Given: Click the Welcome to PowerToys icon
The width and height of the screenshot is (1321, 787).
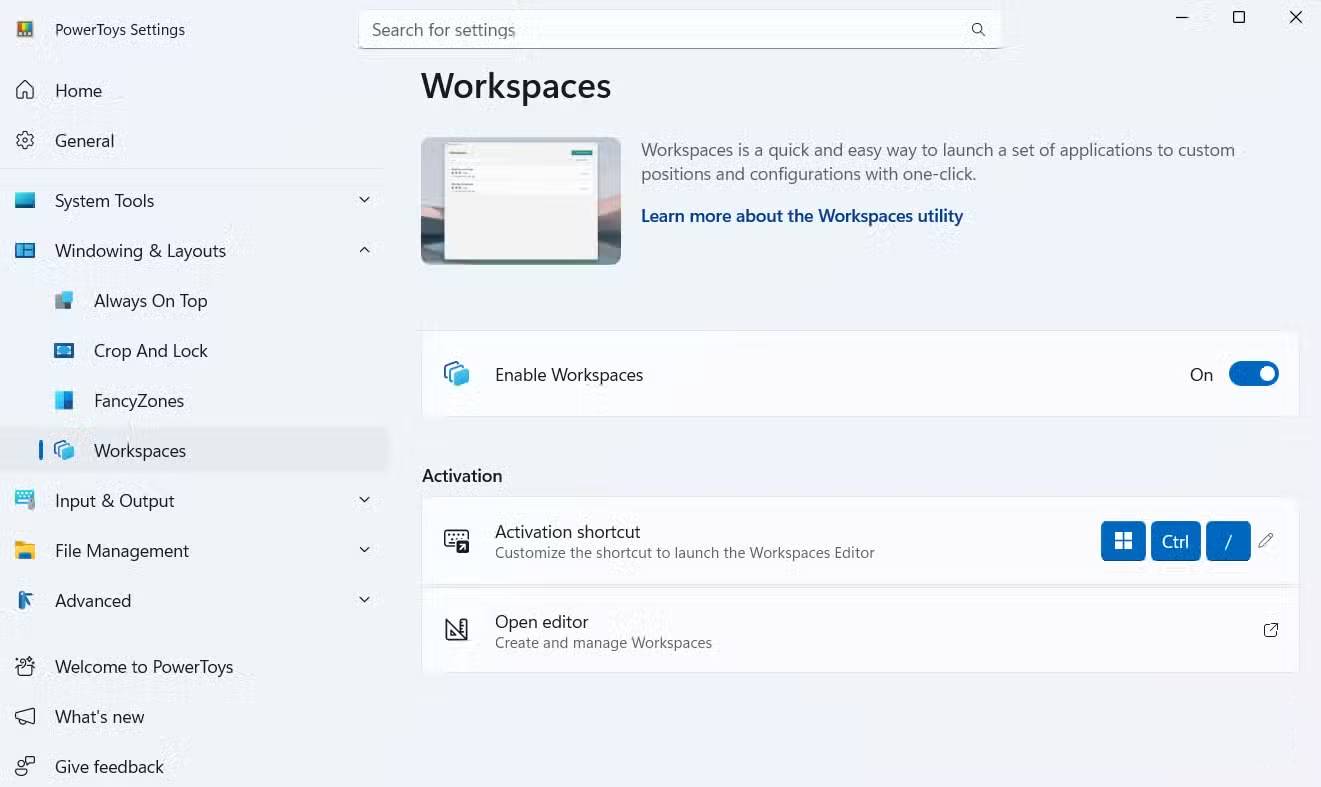Looking at the screenshot, I should click(25, 666).
